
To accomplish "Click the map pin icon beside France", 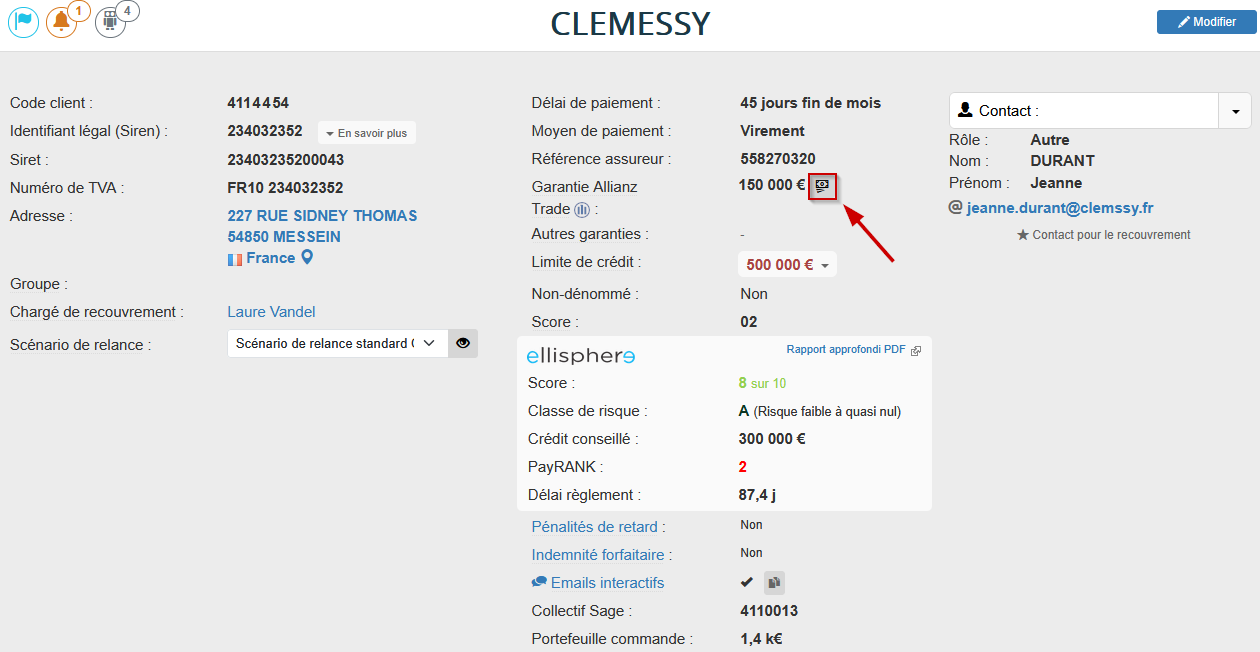I will 308,258.
